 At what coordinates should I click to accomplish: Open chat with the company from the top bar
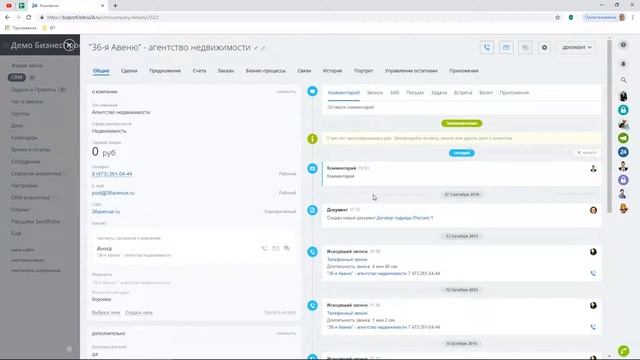coord(525,47)
